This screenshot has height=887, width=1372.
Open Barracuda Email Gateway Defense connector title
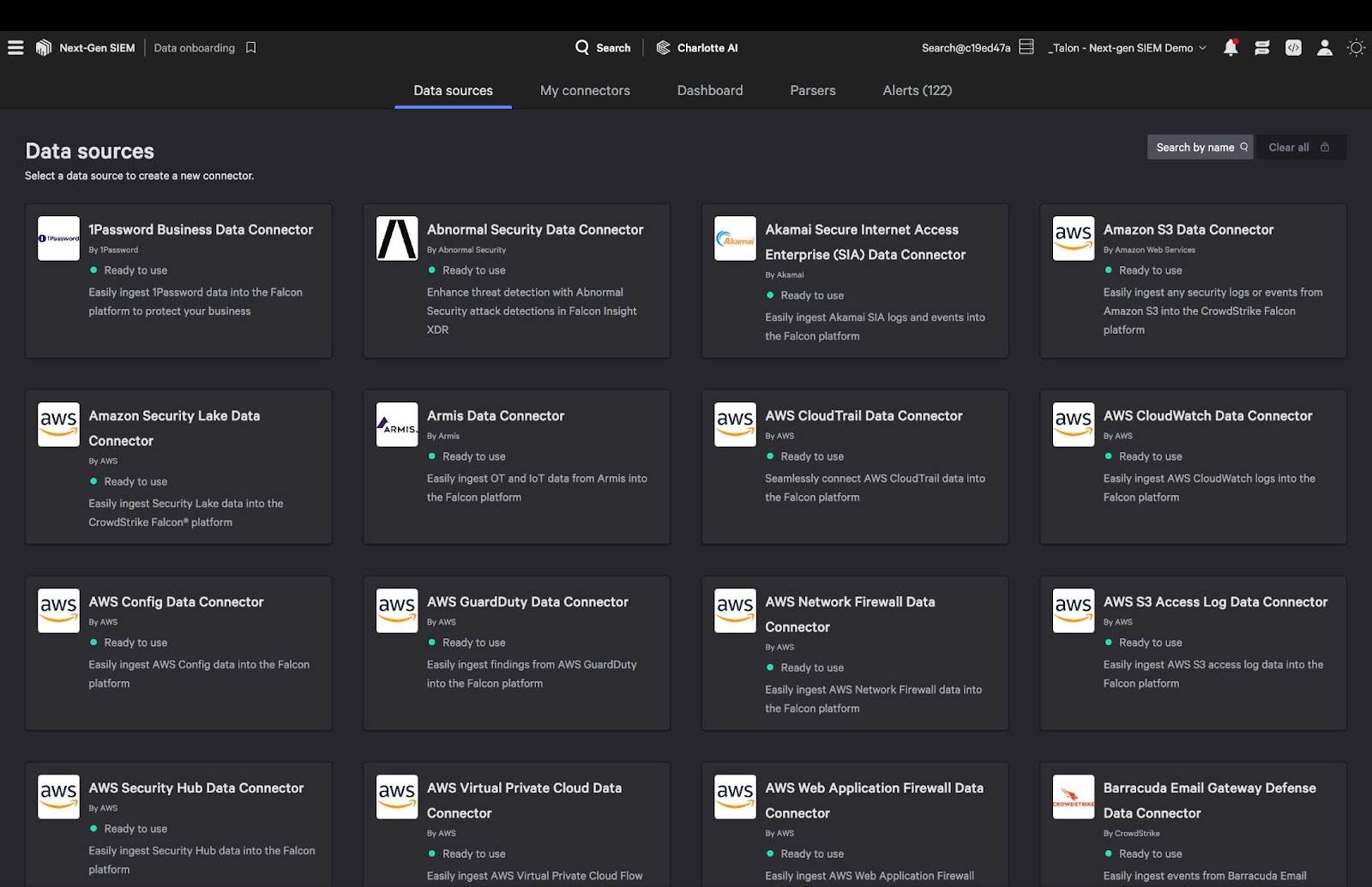pyautogui.click(x=1209, y=800)
